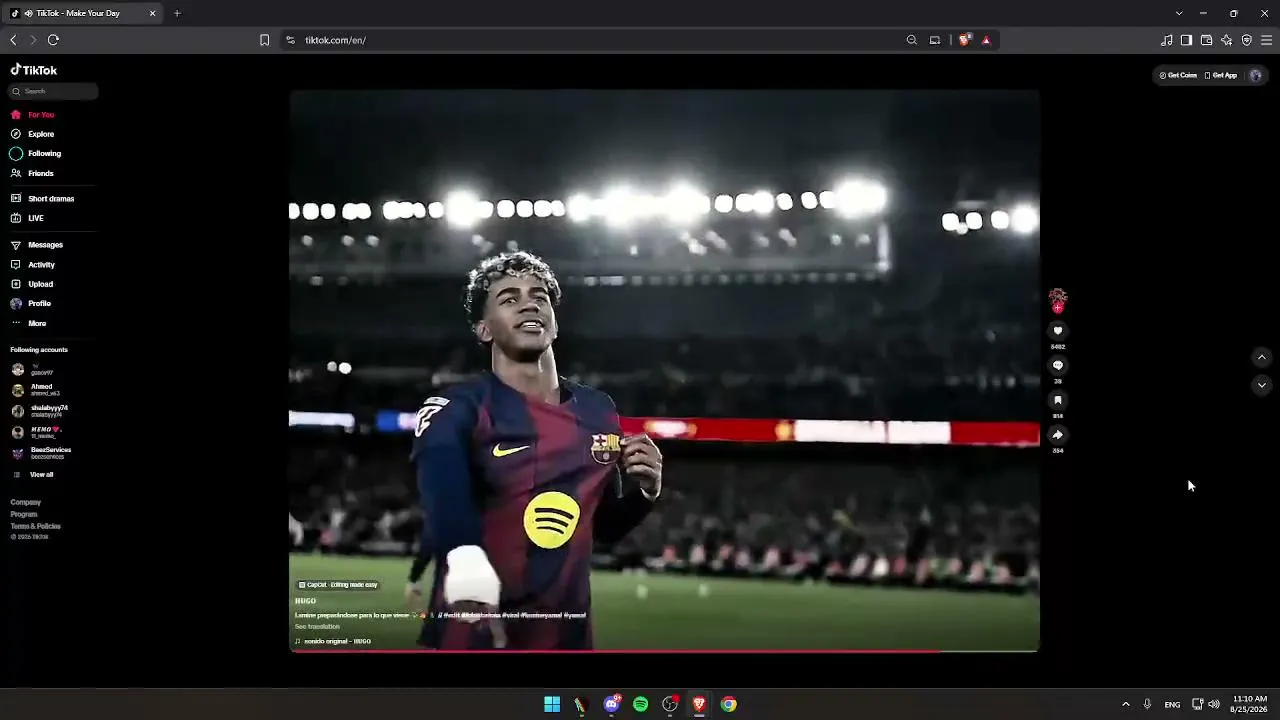Expand the More options in the sidebar
Image resolution: width=1280 pixels, height=720 pixels.
click(29, 324)
